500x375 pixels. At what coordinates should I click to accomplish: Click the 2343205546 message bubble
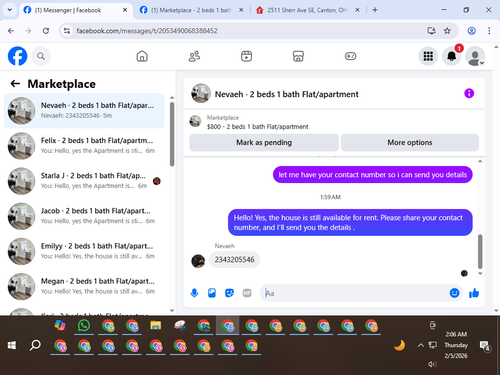234,260
